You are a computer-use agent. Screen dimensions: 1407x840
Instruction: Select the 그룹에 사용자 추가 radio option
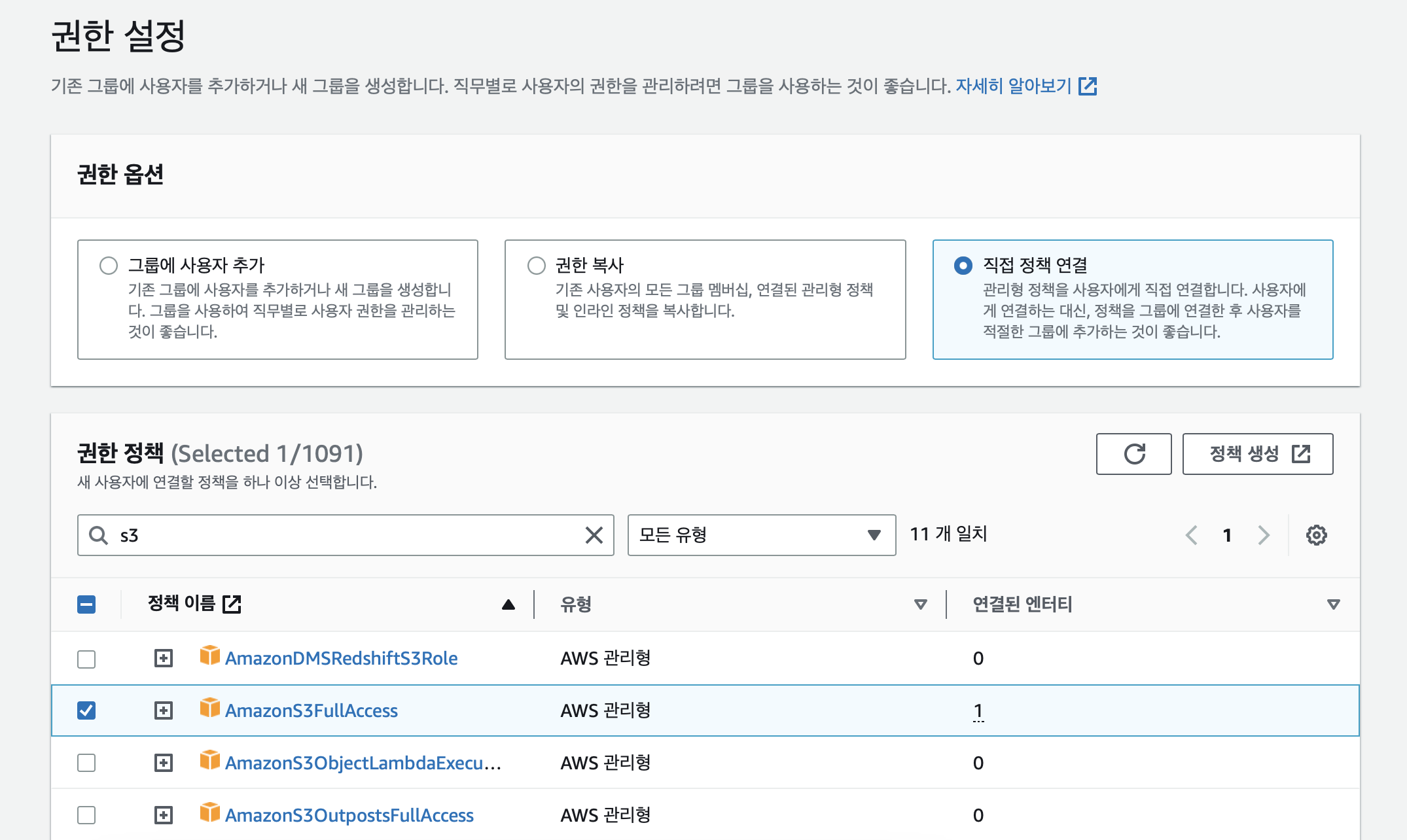click(109, 265)
